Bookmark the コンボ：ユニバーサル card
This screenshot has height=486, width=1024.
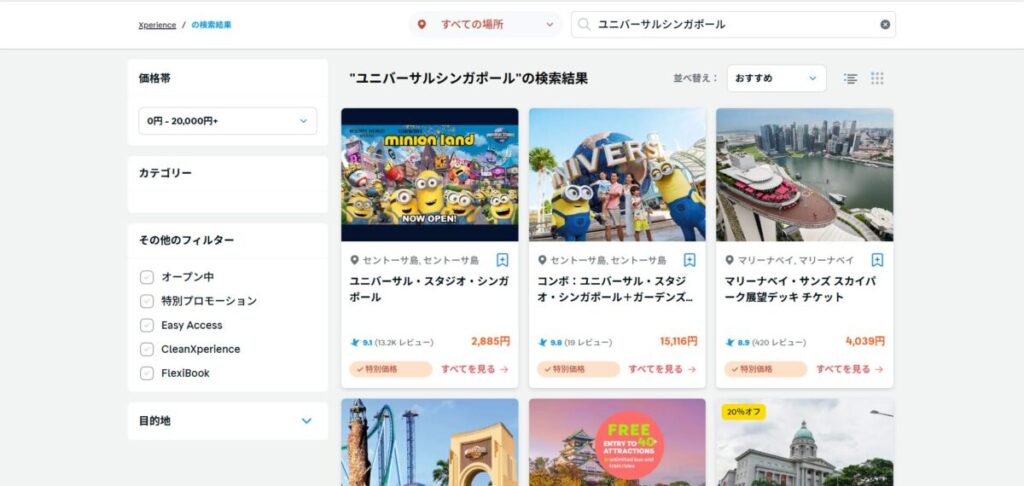tap(690, 260)
